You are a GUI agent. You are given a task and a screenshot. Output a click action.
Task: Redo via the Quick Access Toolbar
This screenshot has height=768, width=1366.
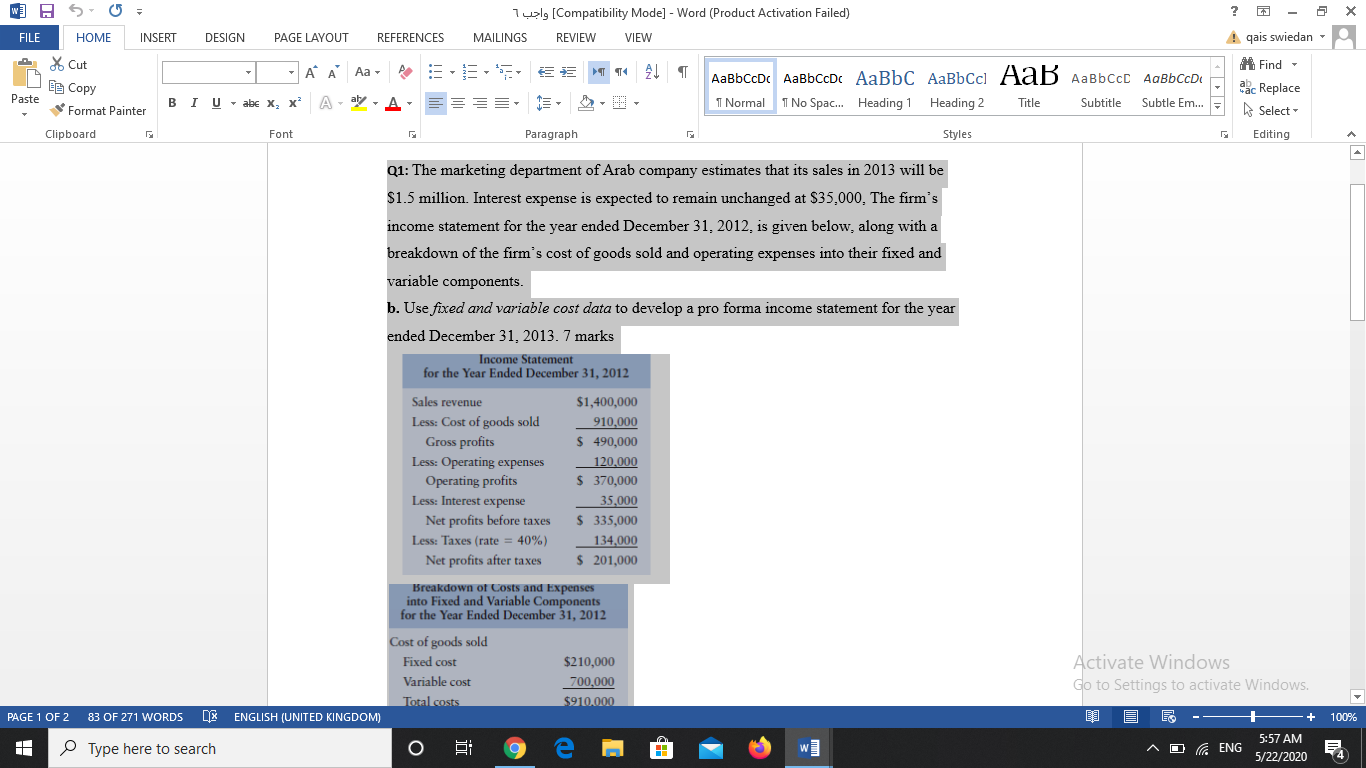[115, 12]
